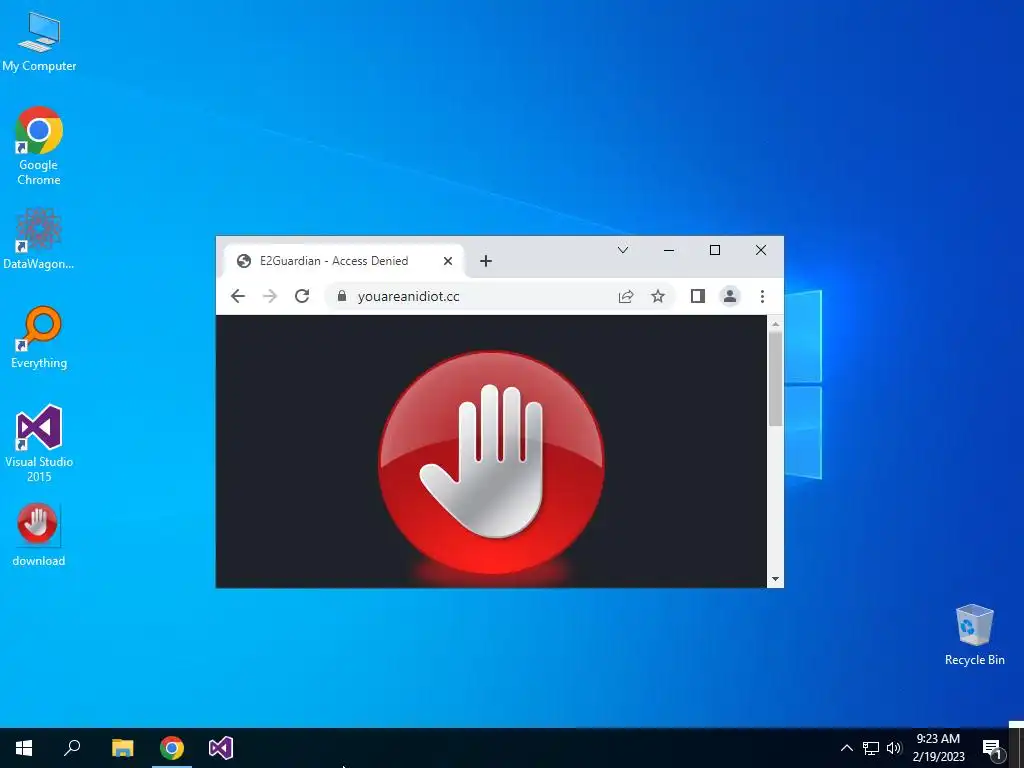Click the scrollbar up arrow in Chrome

(775, 324)
